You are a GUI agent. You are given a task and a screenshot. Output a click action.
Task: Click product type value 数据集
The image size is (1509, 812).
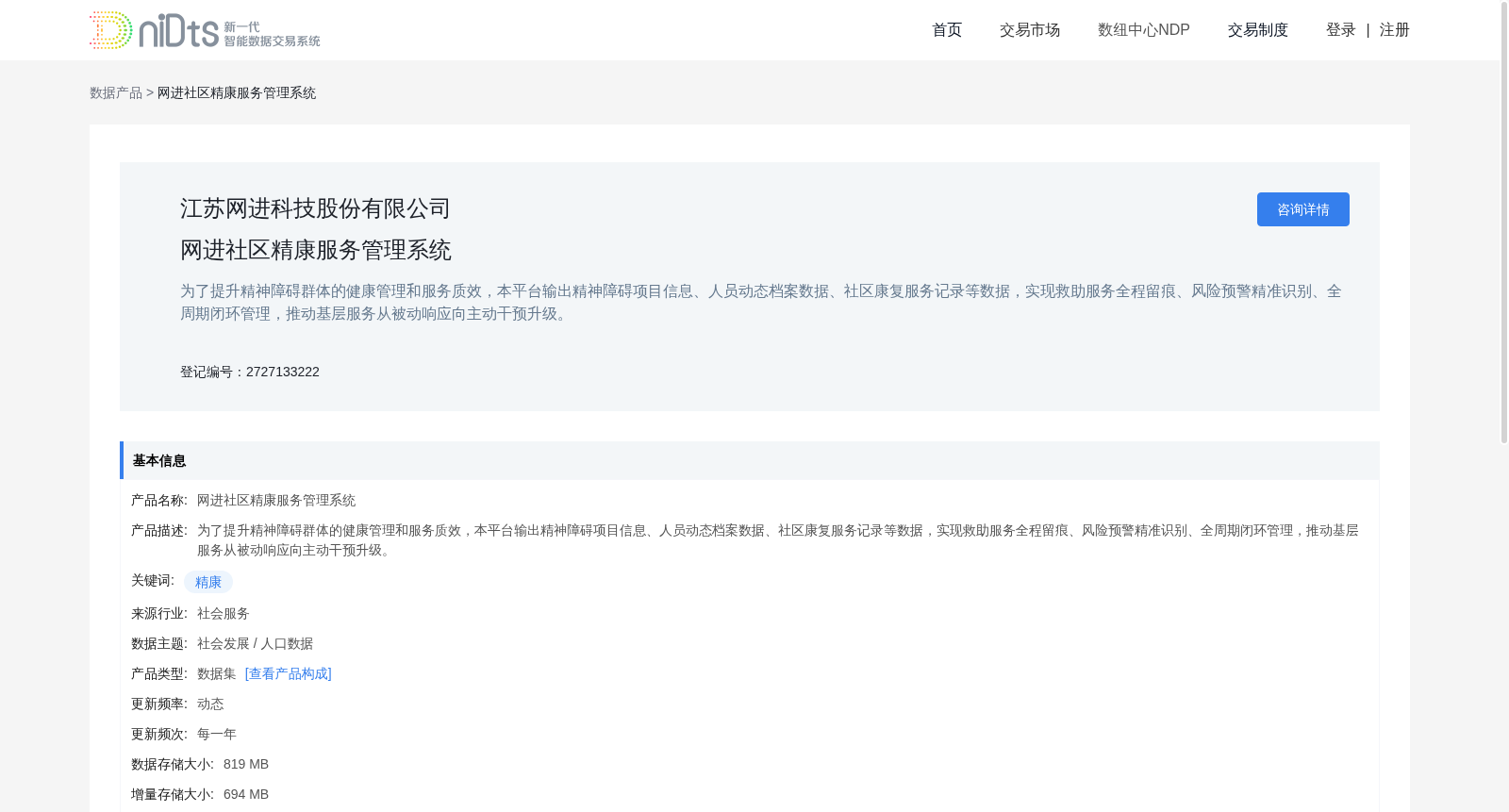coord(217,673)
